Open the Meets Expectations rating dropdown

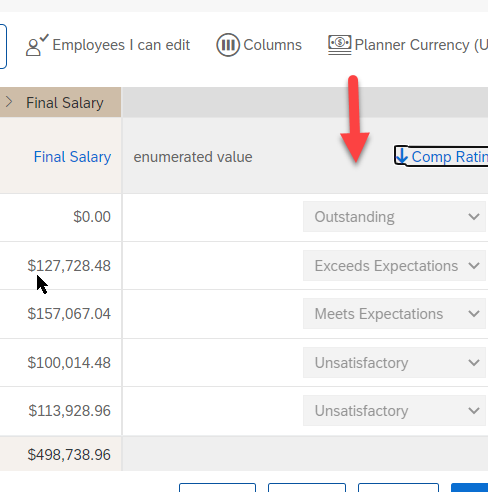394,314
